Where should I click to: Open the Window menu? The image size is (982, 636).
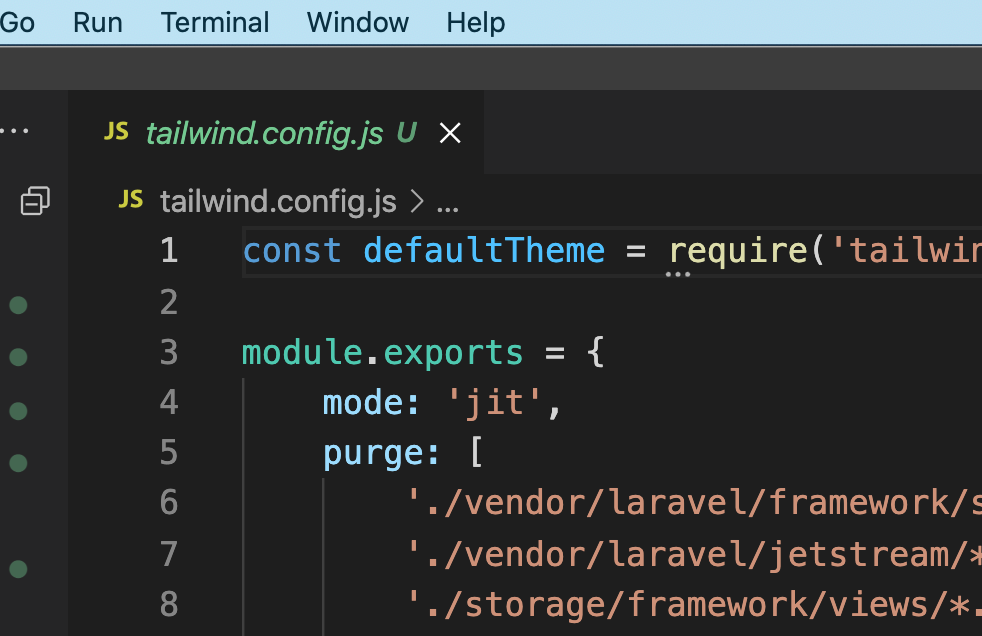[357, 22]
